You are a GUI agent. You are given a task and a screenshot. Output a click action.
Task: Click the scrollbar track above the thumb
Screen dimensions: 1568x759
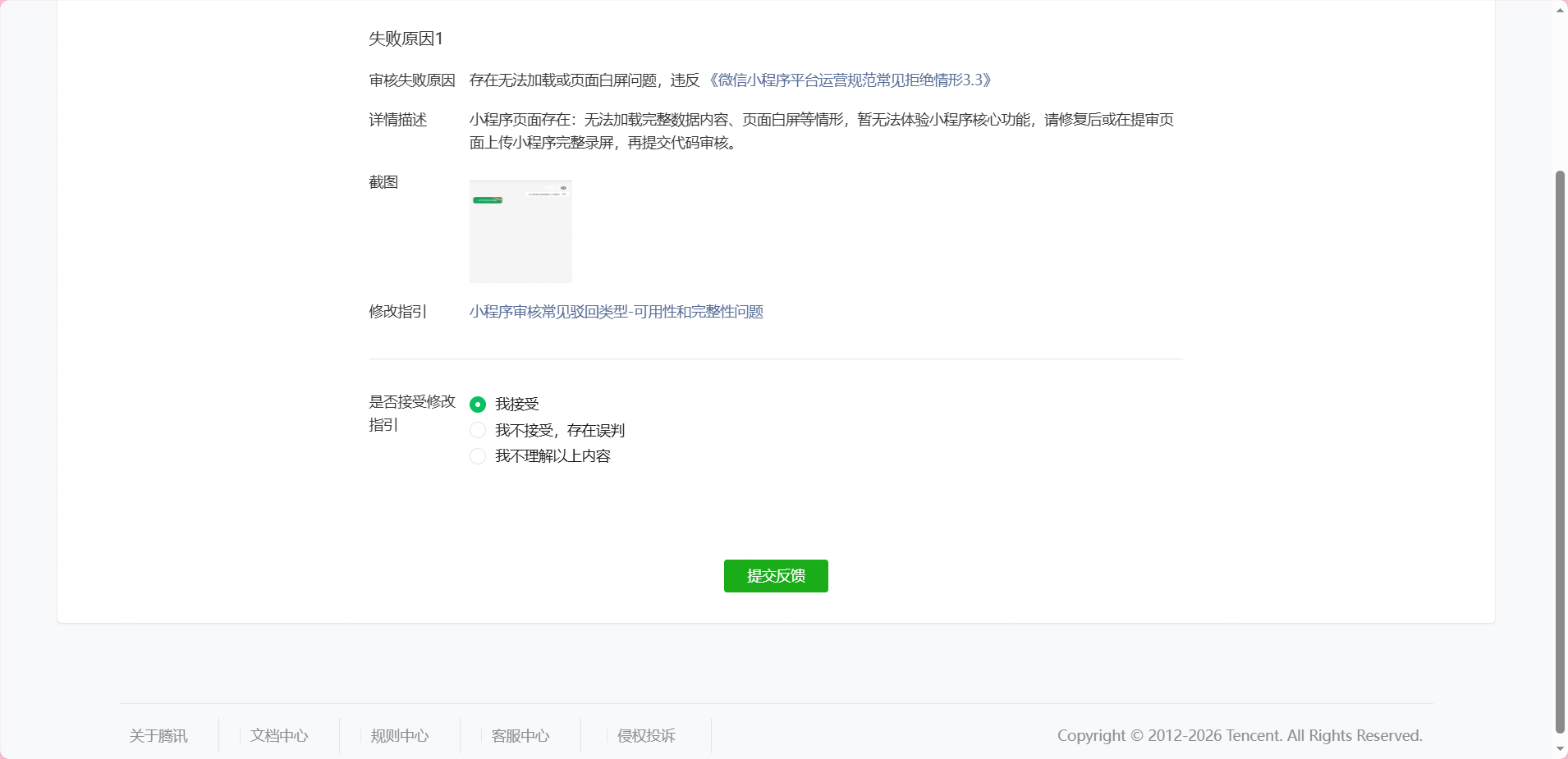tap(1560, 90)
